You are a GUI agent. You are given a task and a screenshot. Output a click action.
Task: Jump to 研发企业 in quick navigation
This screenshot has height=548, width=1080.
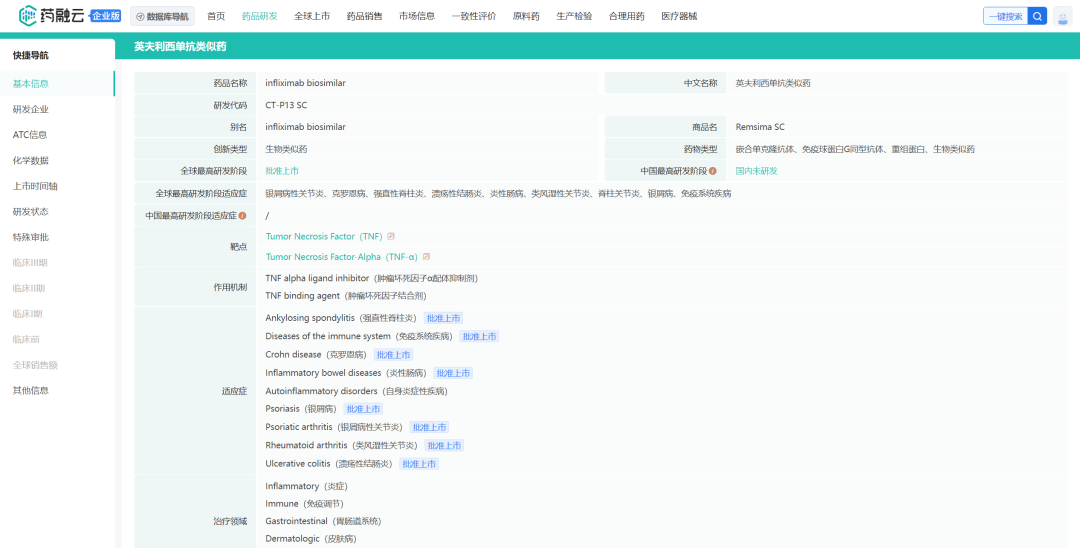tap(30, 109)
